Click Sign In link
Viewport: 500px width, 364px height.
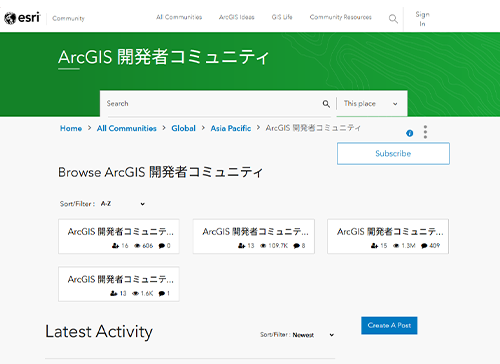click(422, 19)
